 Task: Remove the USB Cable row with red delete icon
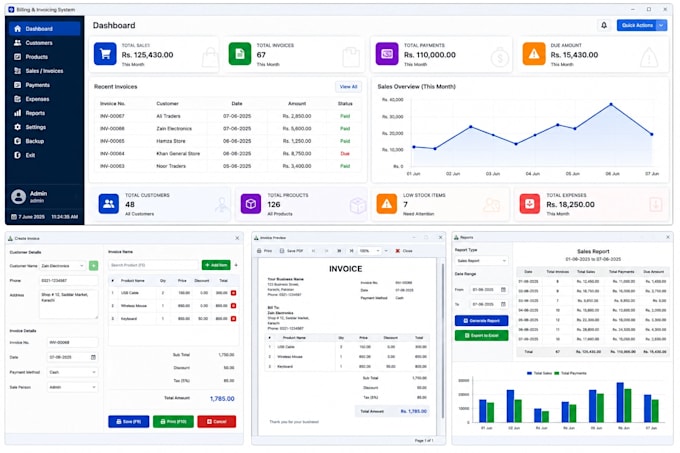233,293
